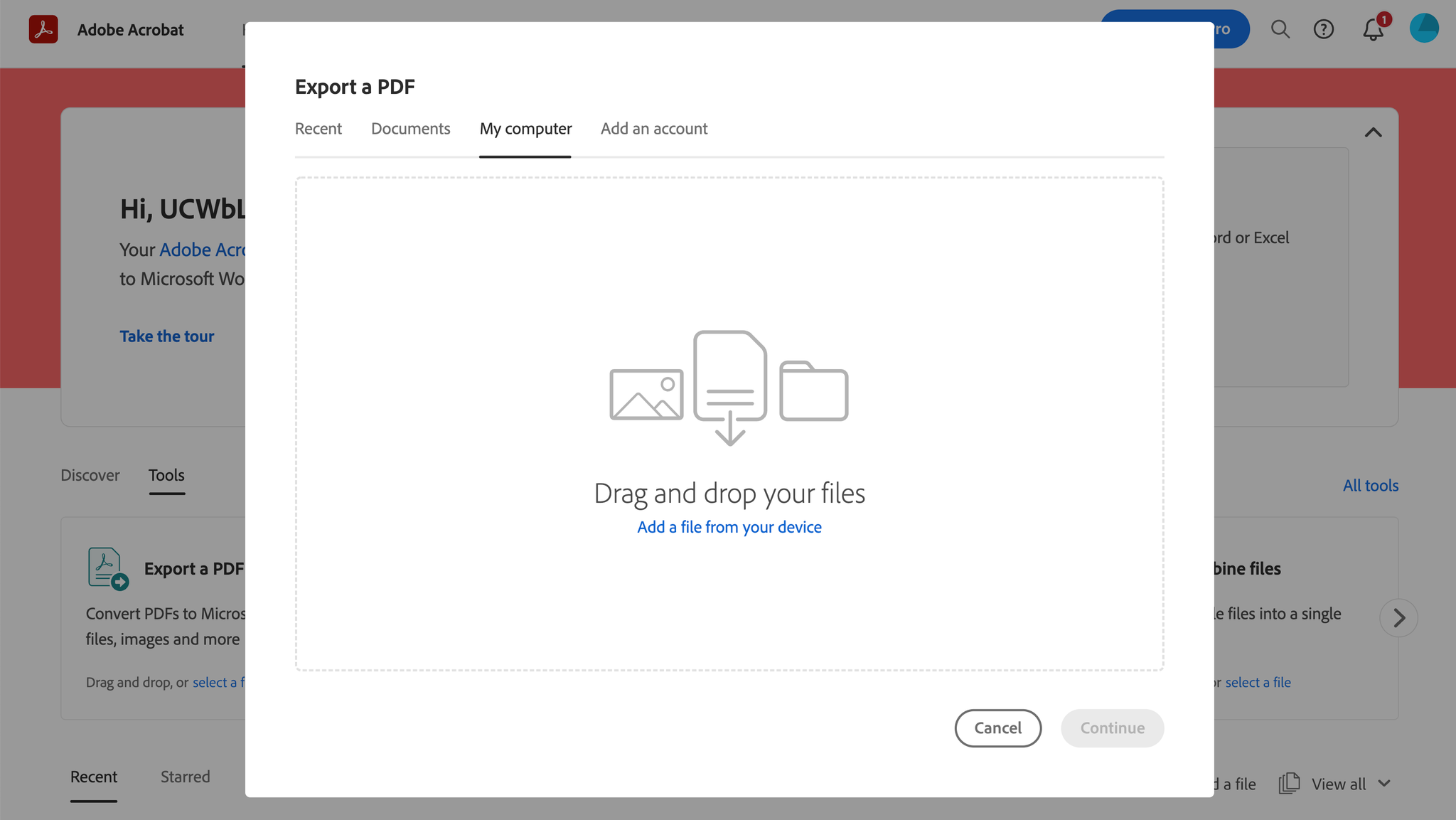Show next tools with right arrow
1456x820 pixels.
point(1399,618)
